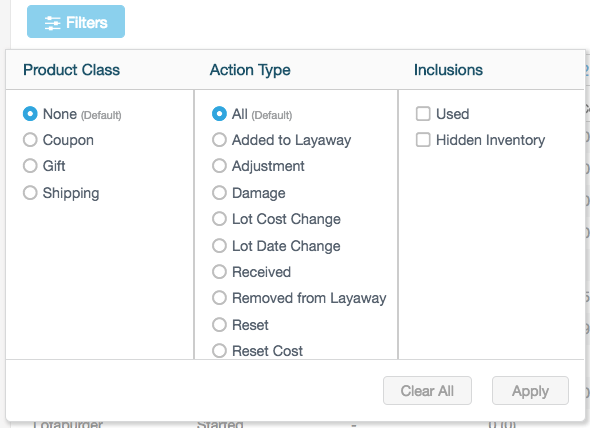Image resolution: width=590 pixels, height=428 pixels.
Task: Choose Added to Layaway action type
Action: click(219, 140)
